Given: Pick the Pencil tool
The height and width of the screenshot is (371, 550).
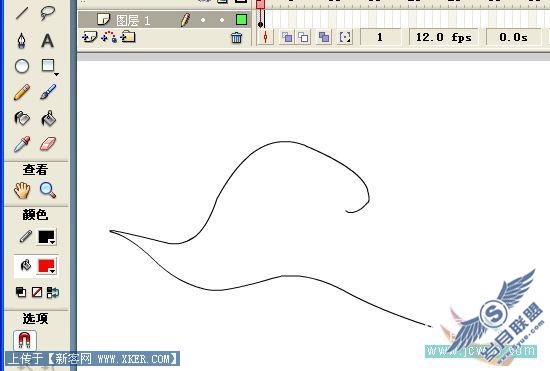Looking at the screenshot, I should 22,92.
